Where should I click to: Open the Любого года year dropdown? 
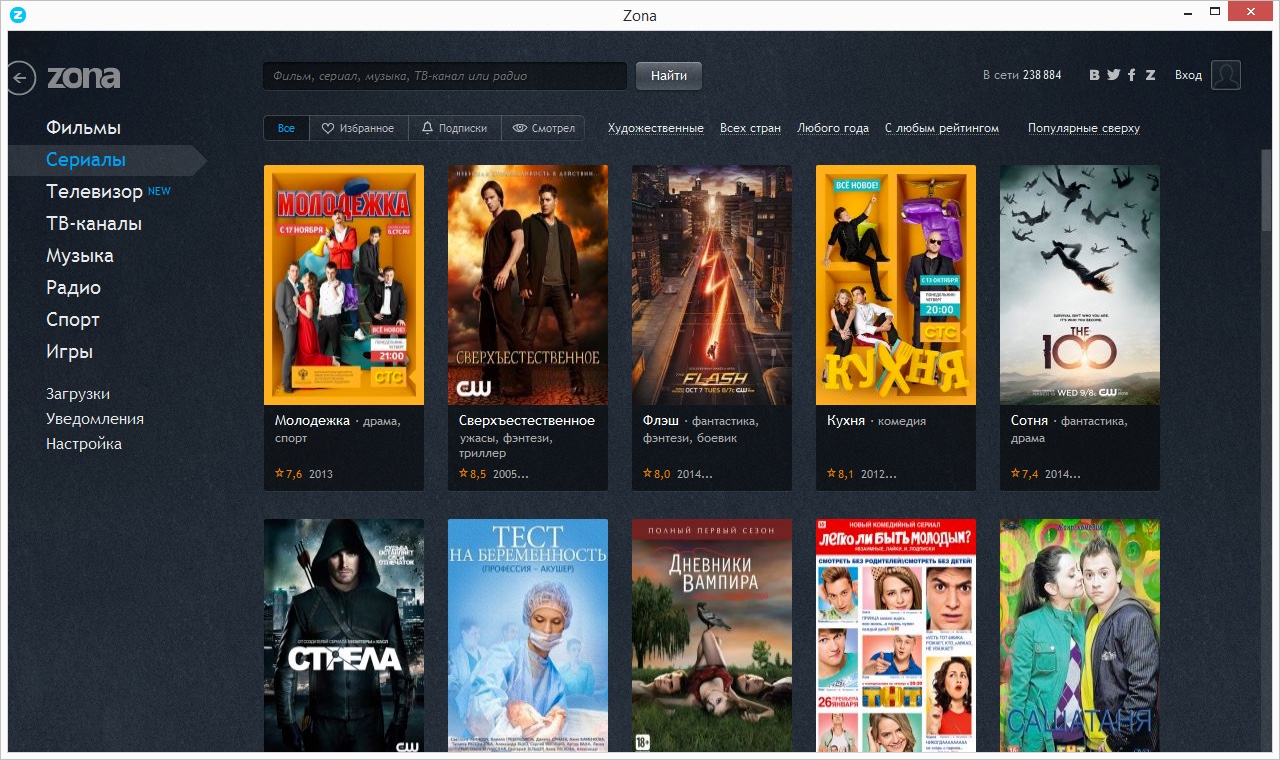[x=833, y=128]
